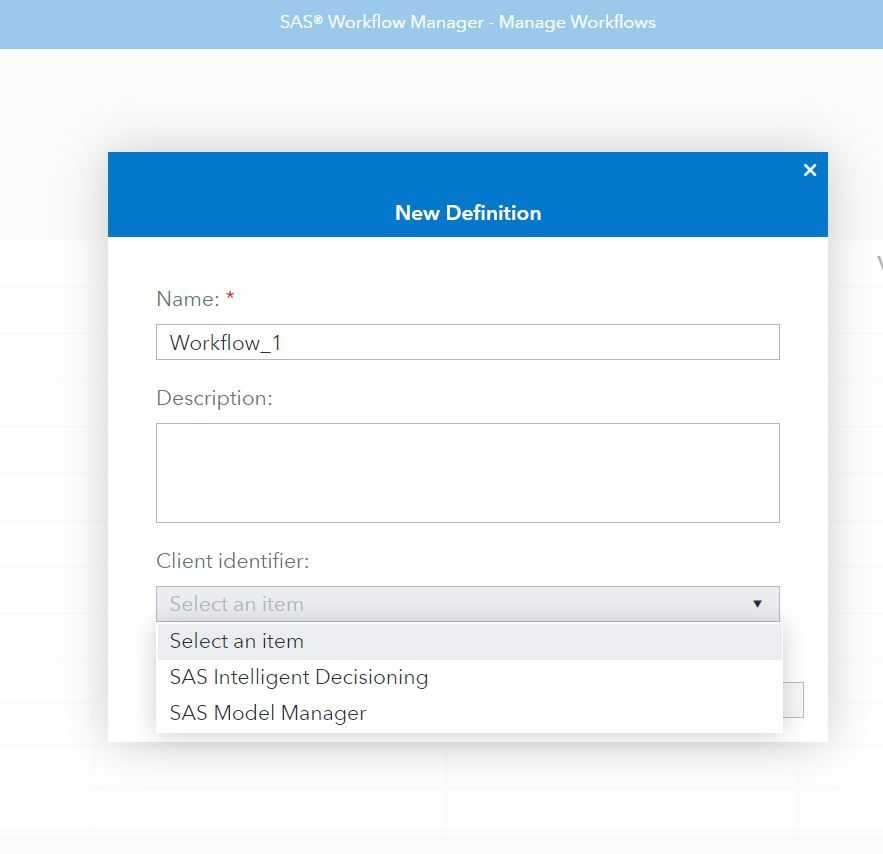Select SAS Intelligent Decisioning from the list

(470, 677)
